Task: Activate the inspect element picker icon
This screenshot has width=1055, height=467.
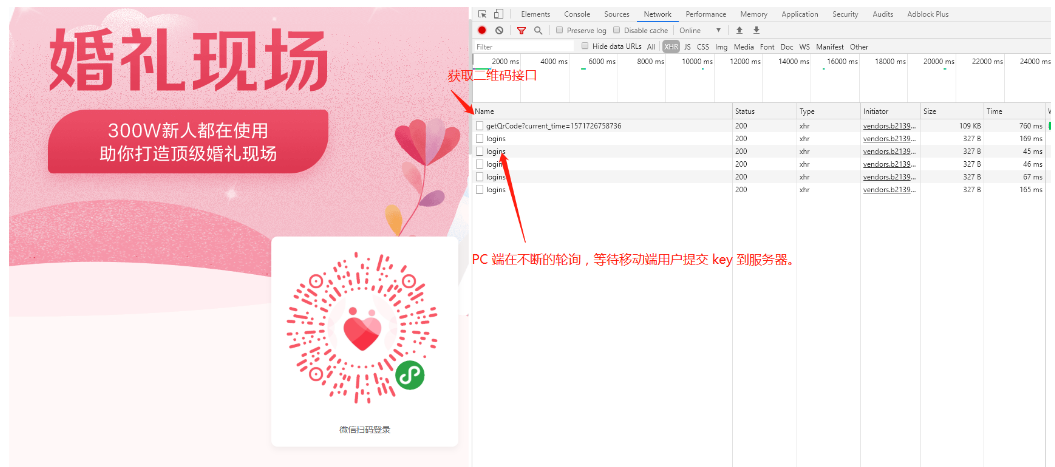Action: [x=482, y=14]
